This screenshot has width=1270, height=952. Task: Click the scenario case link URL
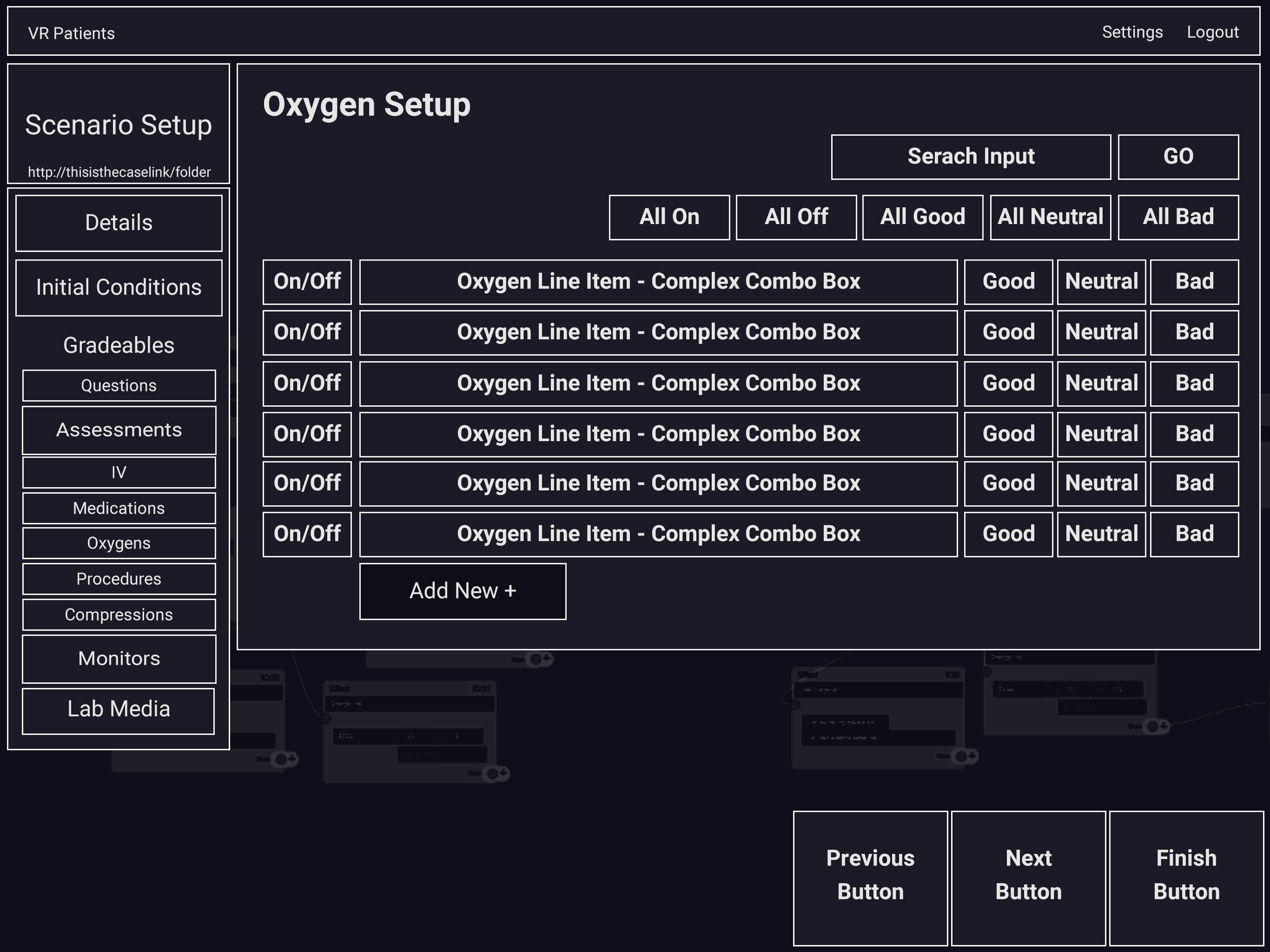coord(119,172)
